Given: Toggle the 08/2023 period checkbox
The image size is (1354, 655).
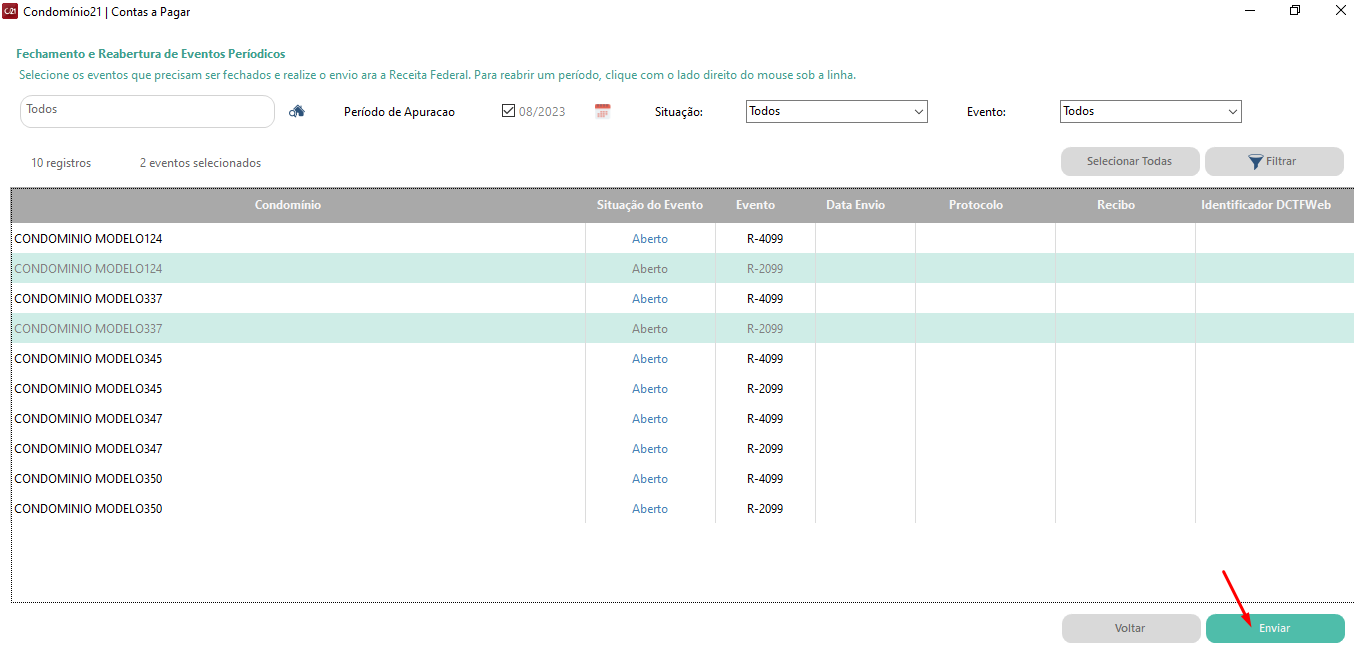Looking at the screenshot, I should pyautogui.click(x=508, y=111).
